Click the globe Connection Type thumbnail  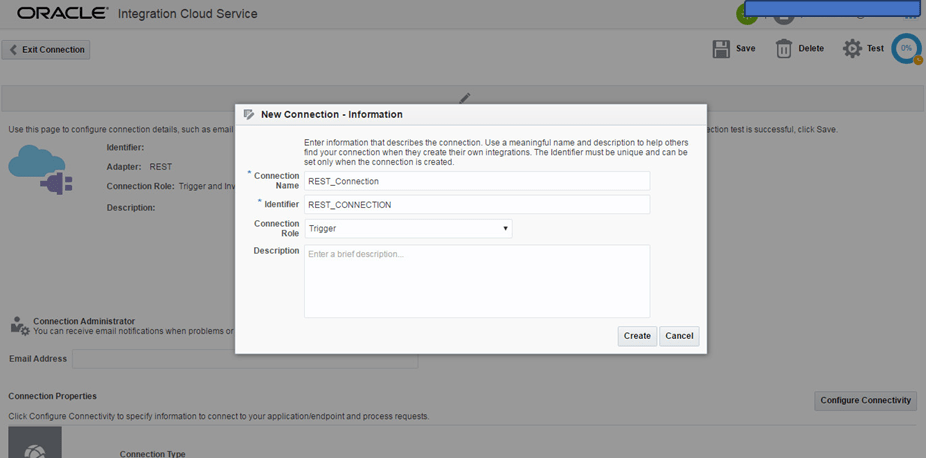tap(35, 443)
